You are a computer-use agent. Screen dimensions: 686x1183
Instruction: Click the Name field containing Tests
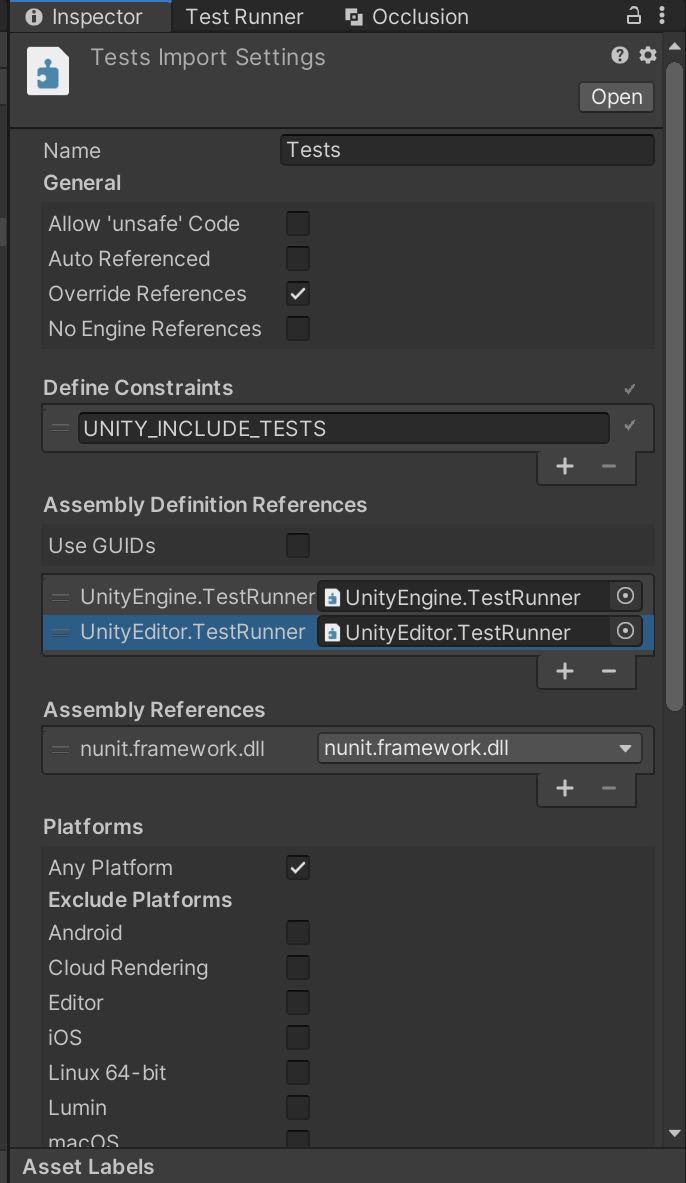click(466, 150)
